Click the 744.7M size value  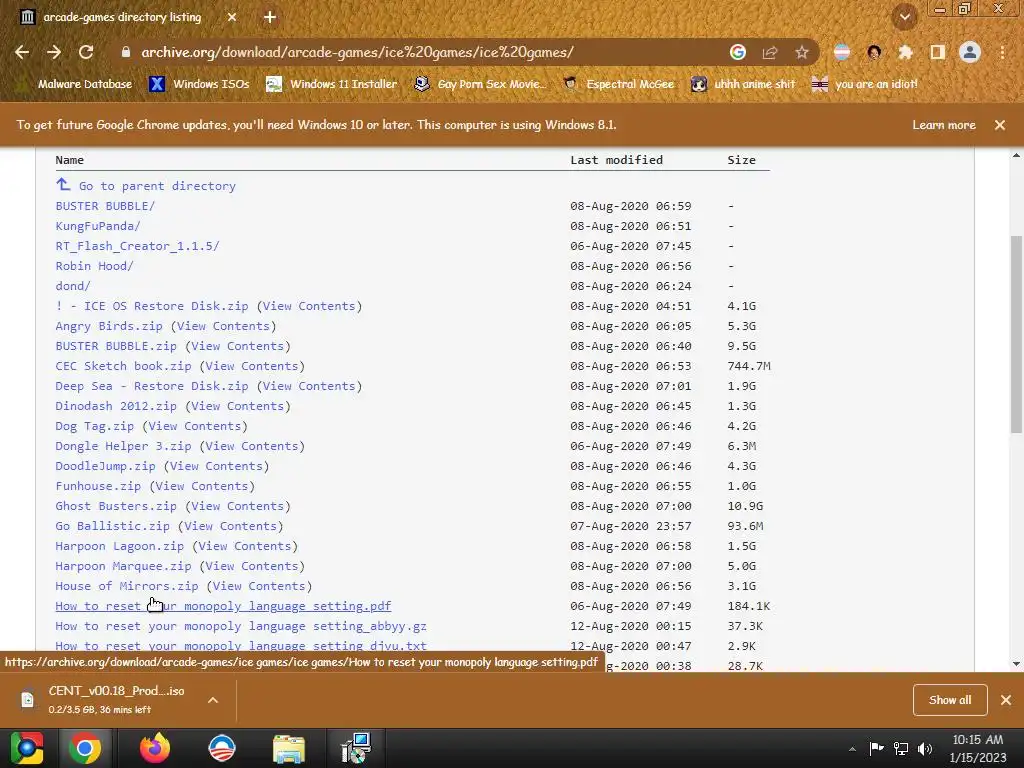[x=749, y=366]
